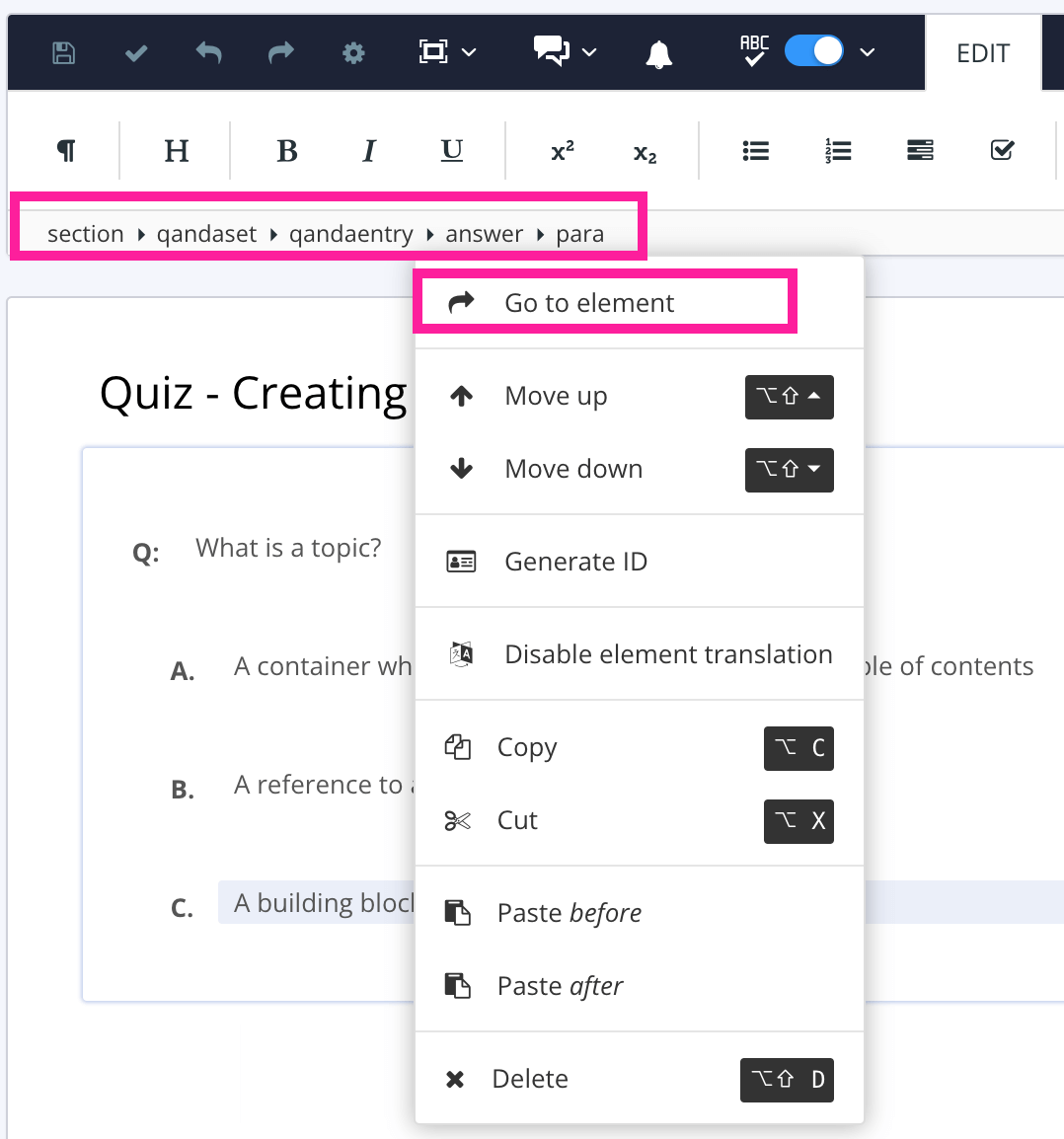Redo the last change
Image resolution: width=1064 pixels, height=1139 pixels.
point(280,53)
